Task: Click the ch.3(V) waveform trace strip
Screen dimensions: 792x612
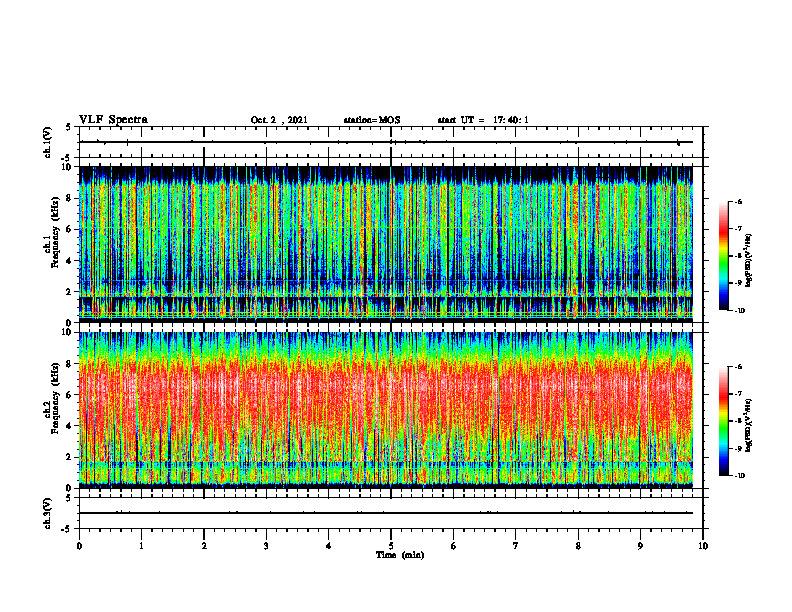Action: click(x=386, y=513)
